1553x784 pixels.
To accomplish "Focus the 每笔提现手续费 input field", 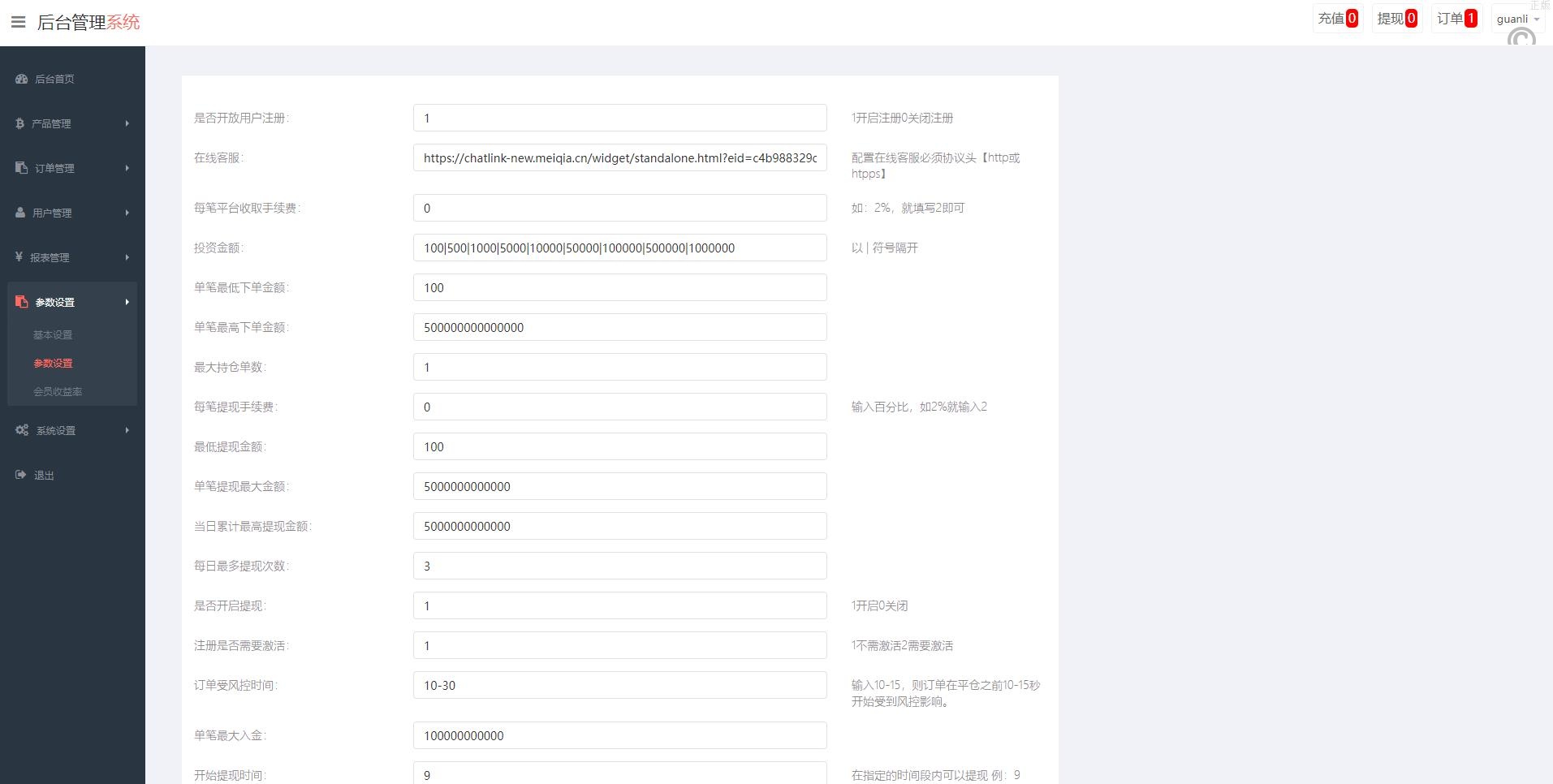I will [x=619, y=407].
